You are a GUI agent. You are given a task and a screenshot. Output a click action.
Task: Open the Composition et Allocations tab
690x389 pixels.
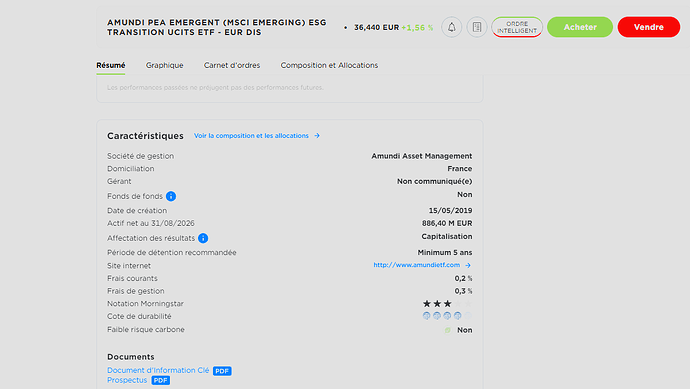pos(329,65)
